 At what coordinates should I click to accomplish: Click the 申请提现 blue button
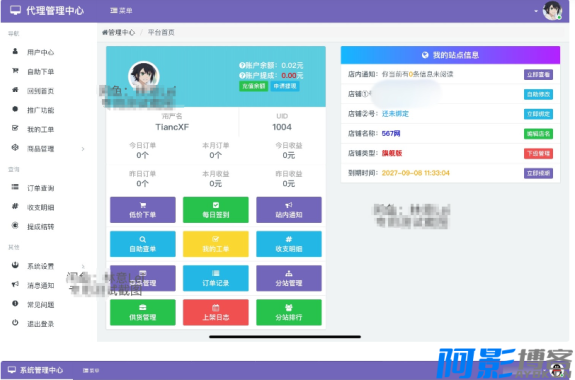(285, 86)
